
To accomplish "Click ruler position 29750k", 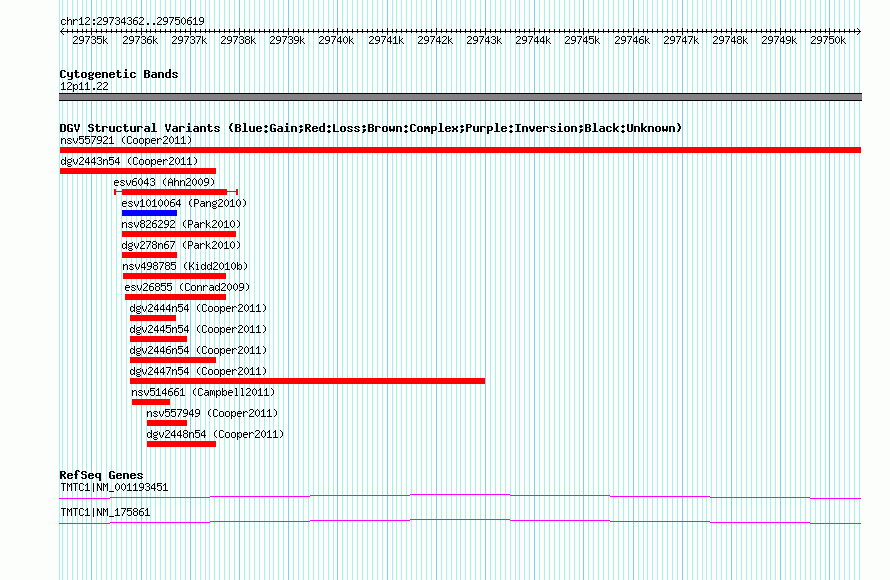I will 828,40.
